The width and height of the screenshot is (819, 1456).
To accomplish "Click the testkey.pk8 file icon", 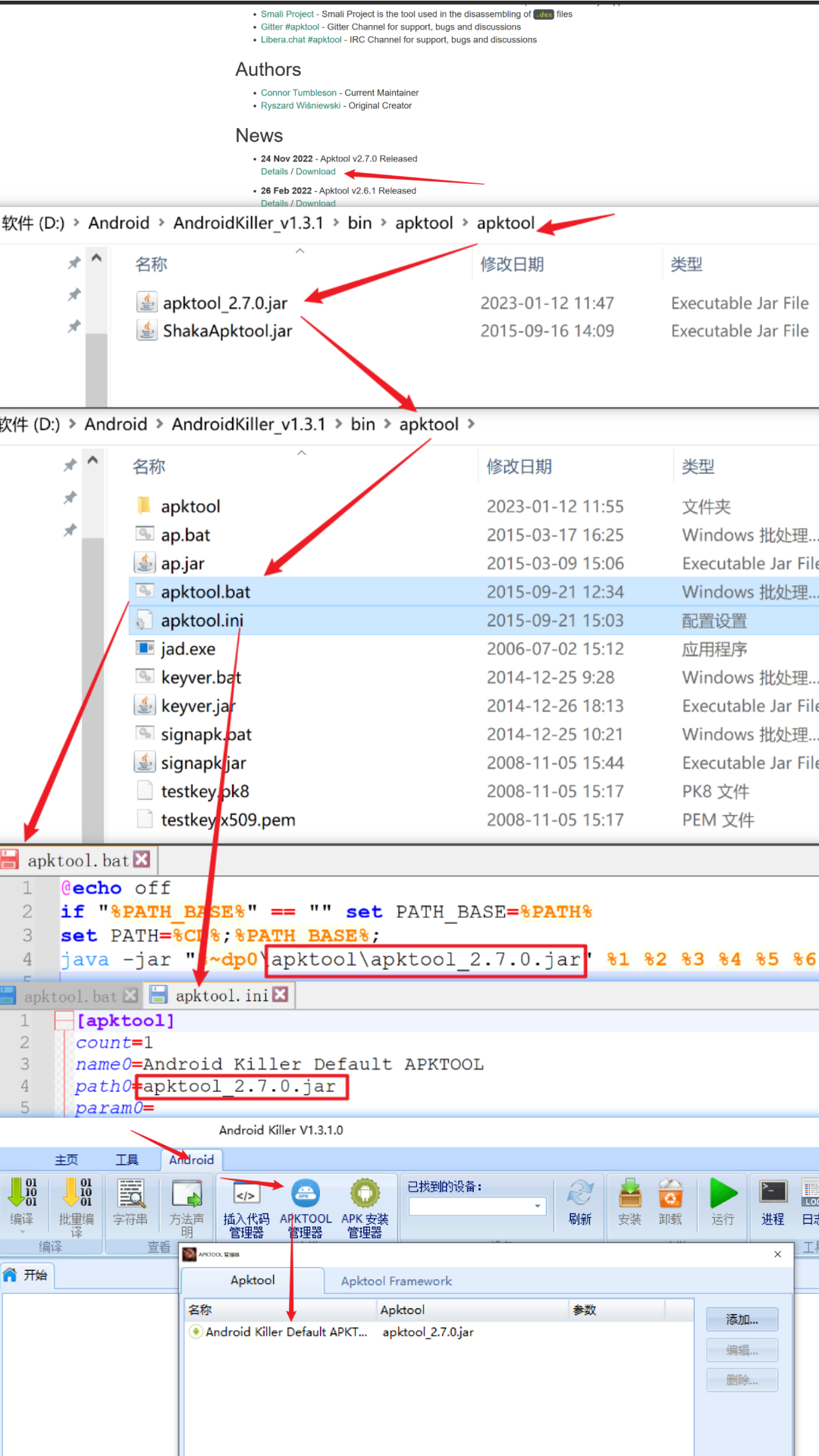I will click(x=144, y=790).
